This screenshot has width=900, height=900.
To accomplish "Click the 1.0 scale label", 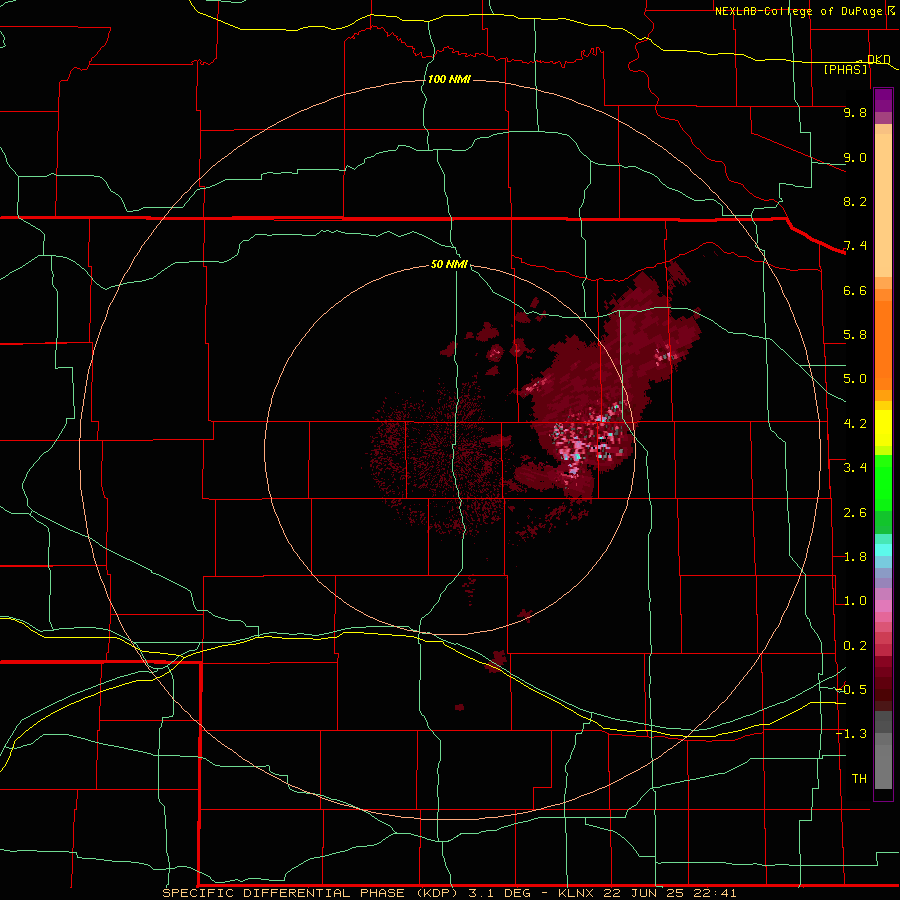I will pyautogui.click(x=855, y=601).
